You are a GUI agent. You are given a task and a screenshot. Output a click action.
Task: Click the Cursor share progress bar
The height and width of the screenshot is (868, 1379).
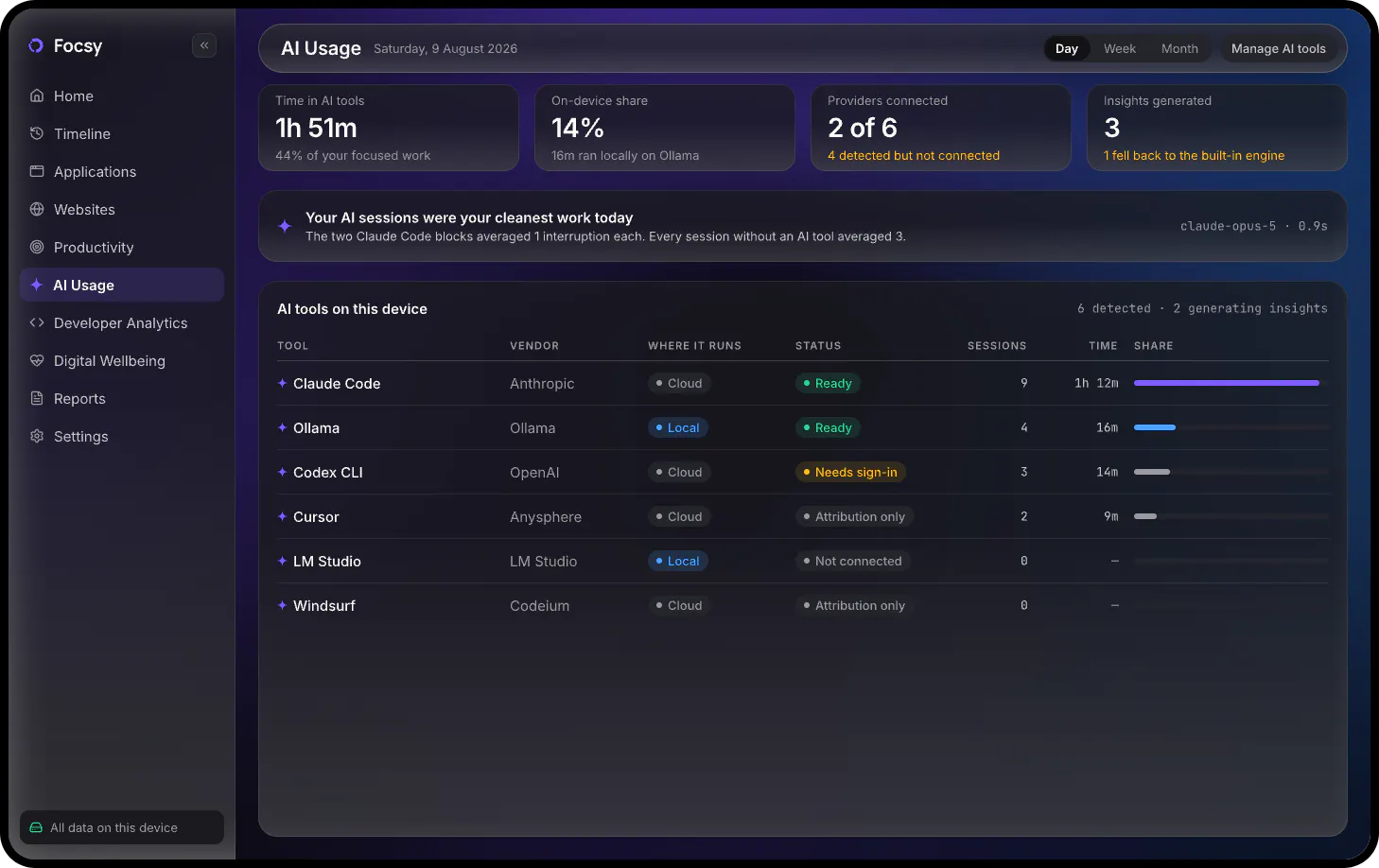[1231, 516]
